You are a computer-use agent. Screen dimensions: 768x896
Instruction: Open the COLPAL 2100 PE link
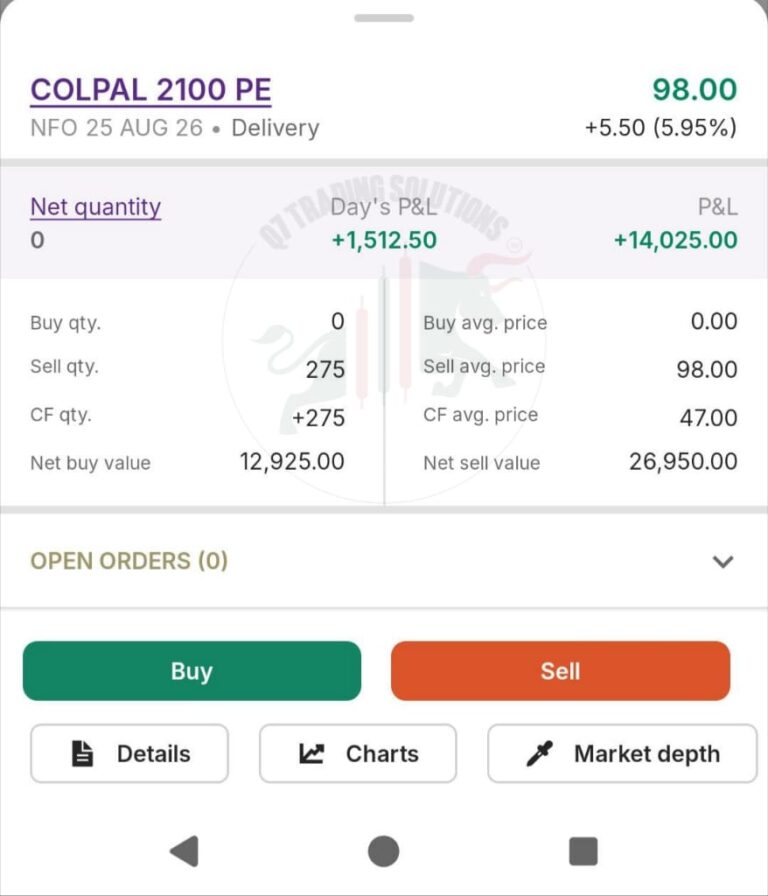(151, 90)
